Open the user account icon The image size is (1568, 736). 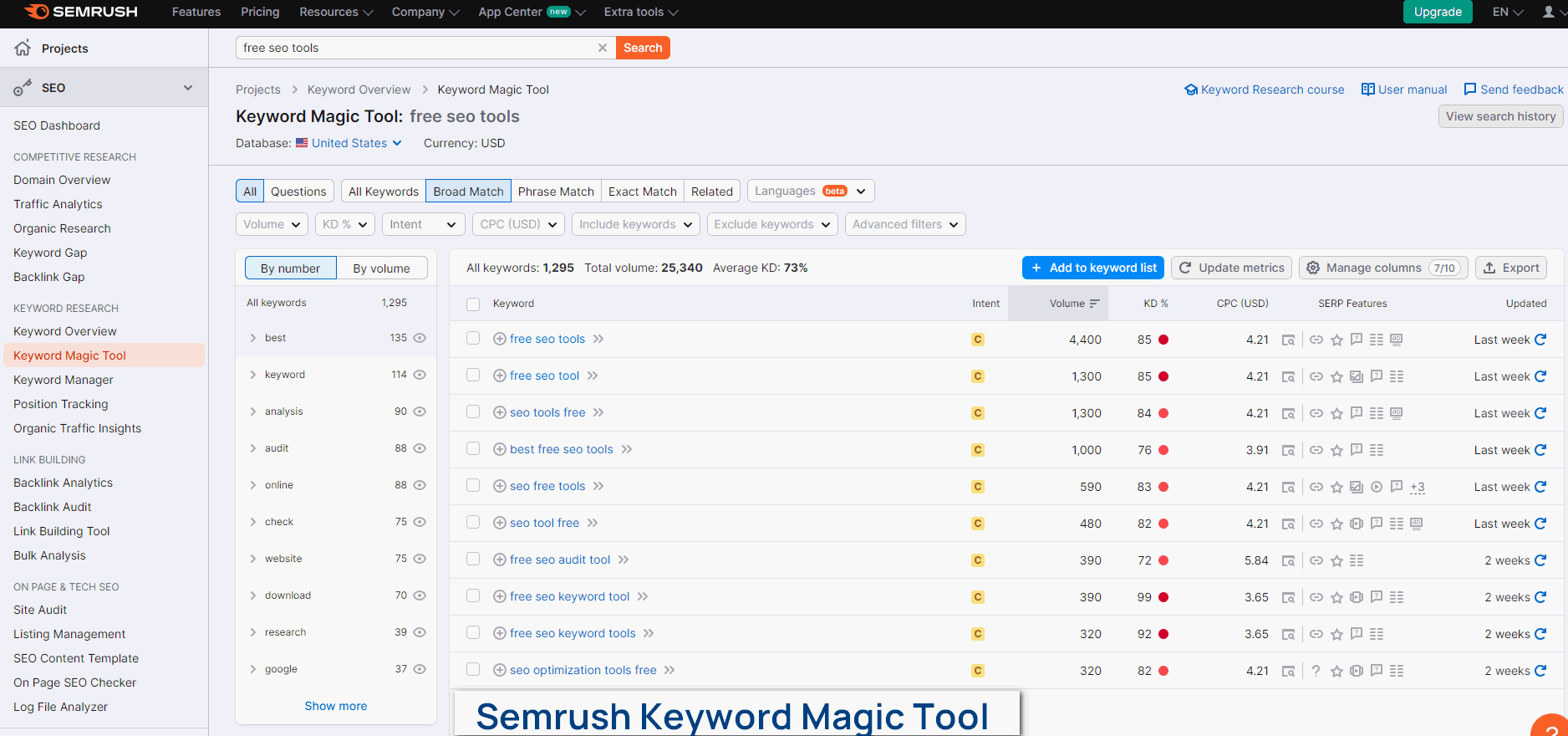[x=1549, y=12]
